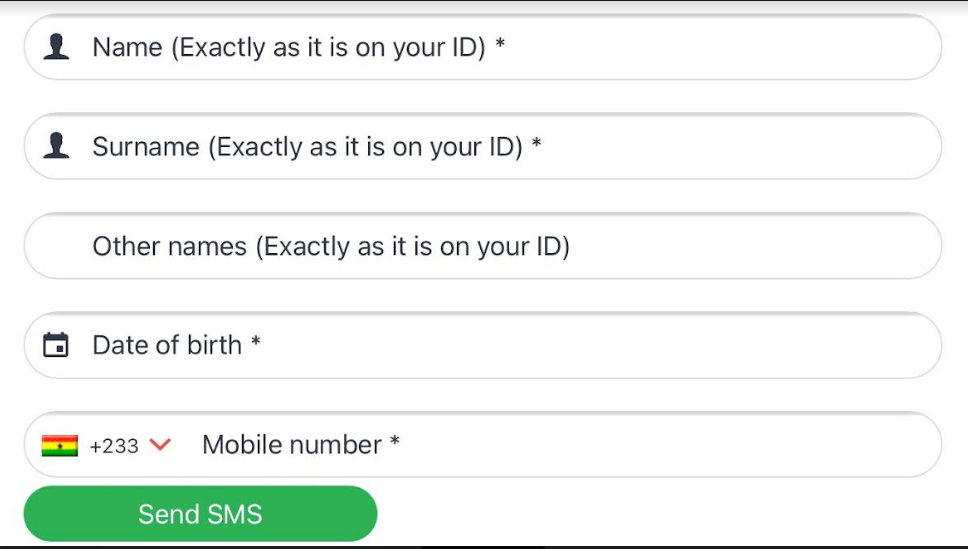Viewport: 968px width, 549px height.
Task: Click the 'Send SMS' label text
Action: tap(200, 514)
